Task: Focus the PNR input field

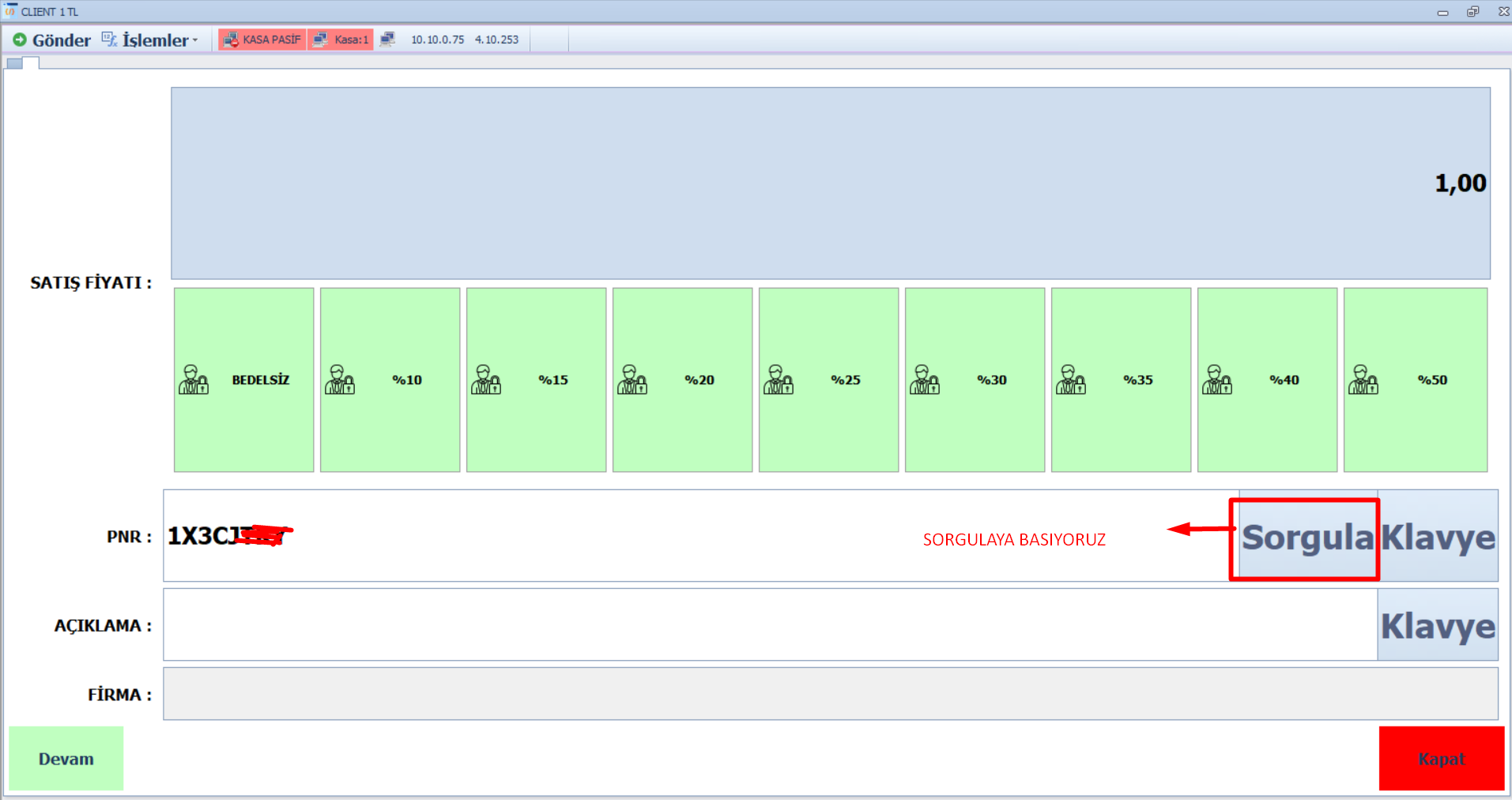Action: pos(700,536)
